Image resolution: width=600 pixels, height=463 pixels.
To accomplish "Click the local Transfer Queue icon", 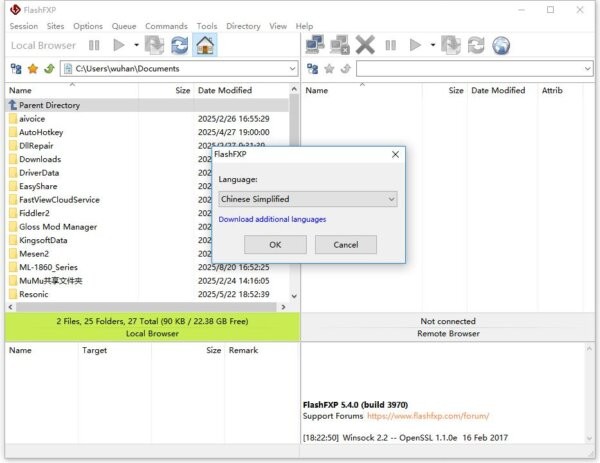I will click(x=155, y=45).
